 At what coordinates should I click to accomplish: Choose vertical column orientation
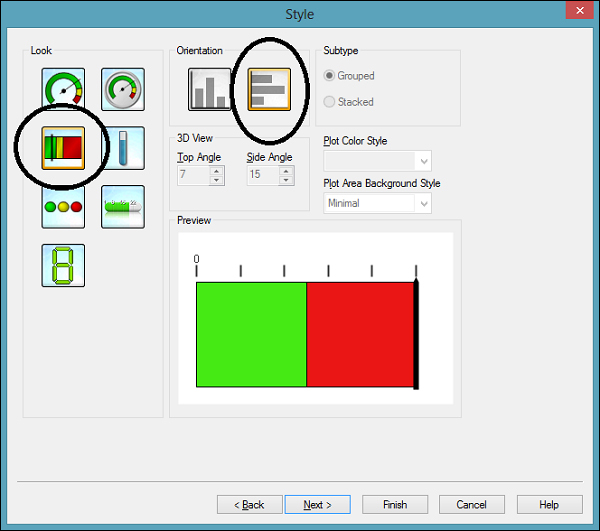click(x=209, y=89)
